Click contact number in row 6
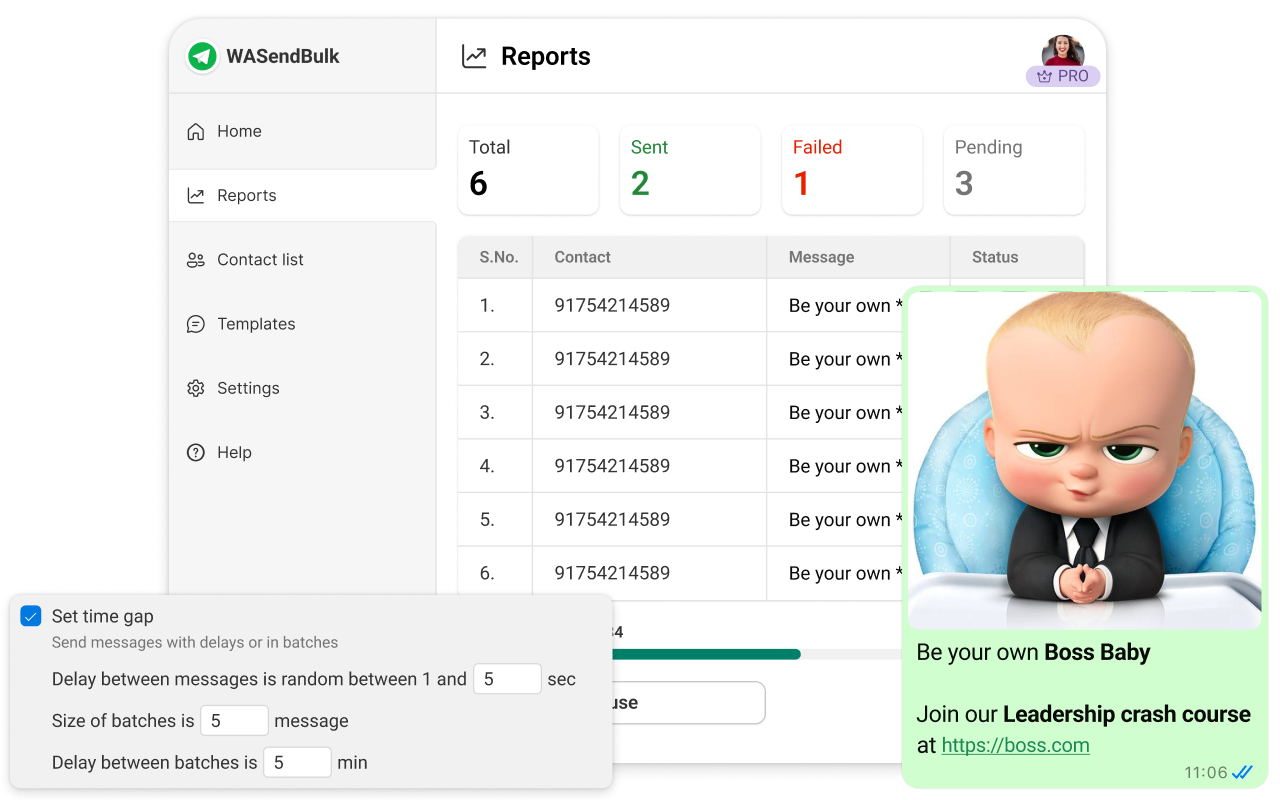 [x=612, y=573]
